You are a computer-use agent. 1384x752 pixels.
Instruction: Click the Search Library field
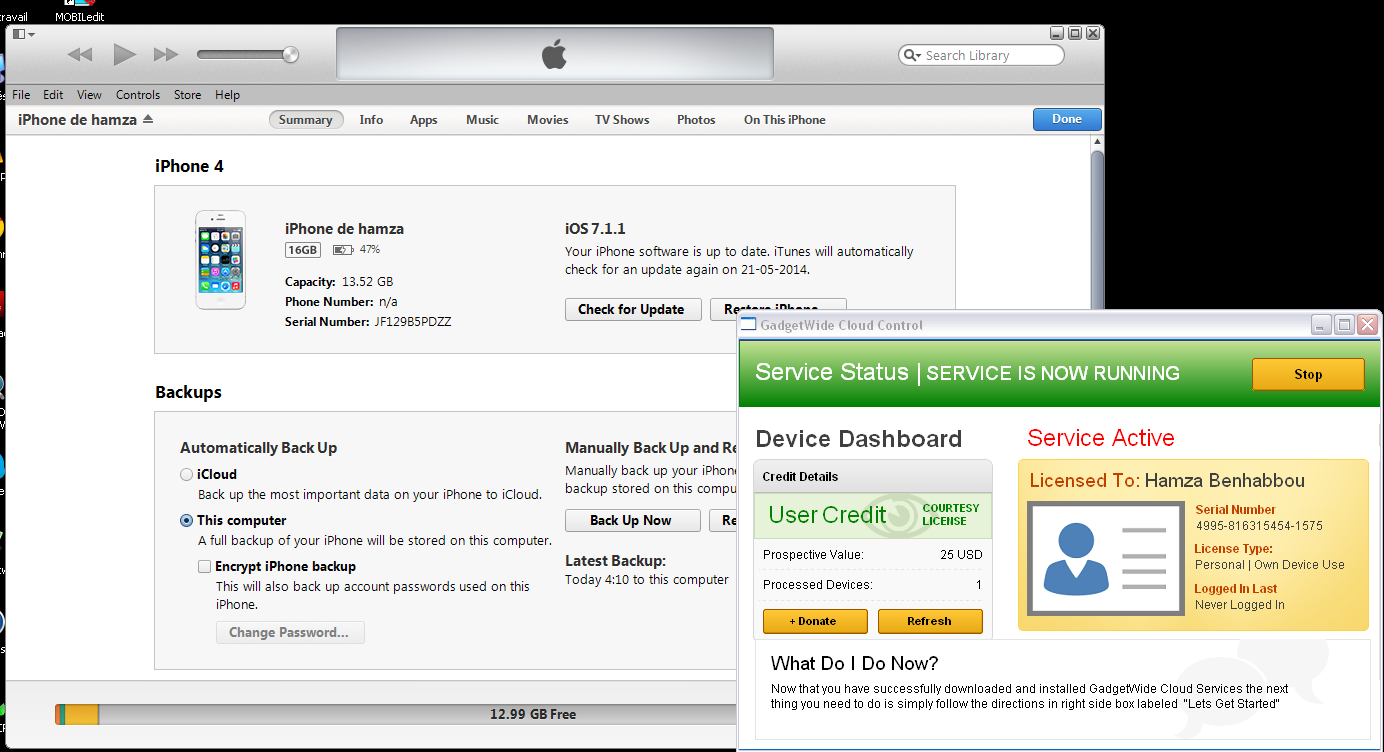[981, 56]
